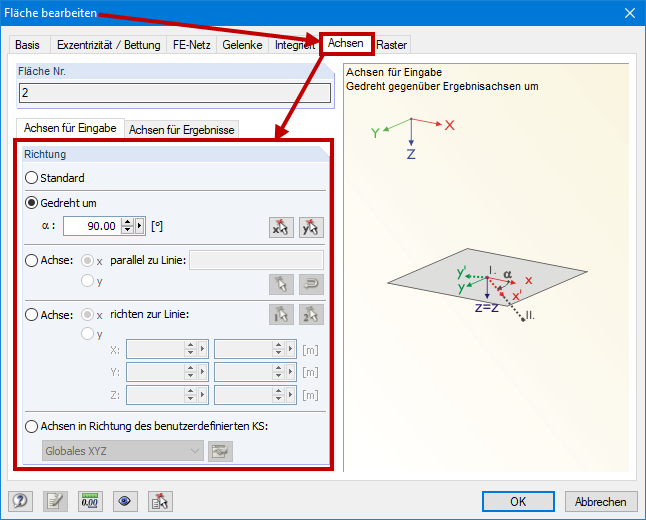This screenshot has height=520, width=646.
Task: Switch to Exzentrizität / Bettung tab
Action: coord(109,45)
